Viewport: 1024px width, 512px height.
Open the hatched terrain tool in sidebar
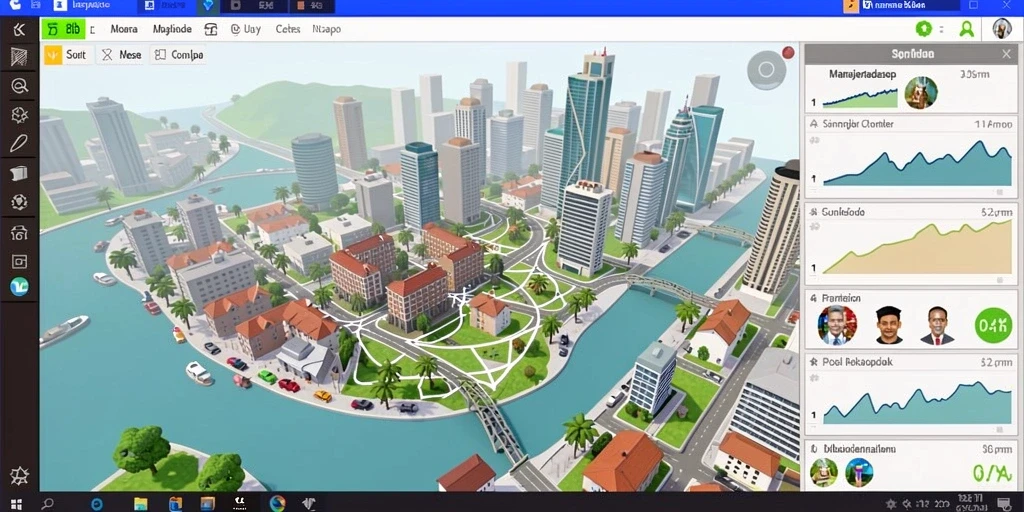pyautogui.click(x=19, y=57)
